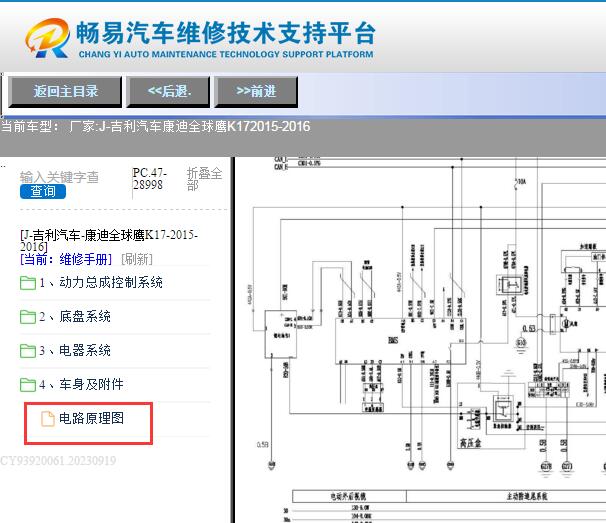Viewport: 606px width, 523px height.
Task: Click the [刷新] refresh link
Action: click(x=137, y=259)
